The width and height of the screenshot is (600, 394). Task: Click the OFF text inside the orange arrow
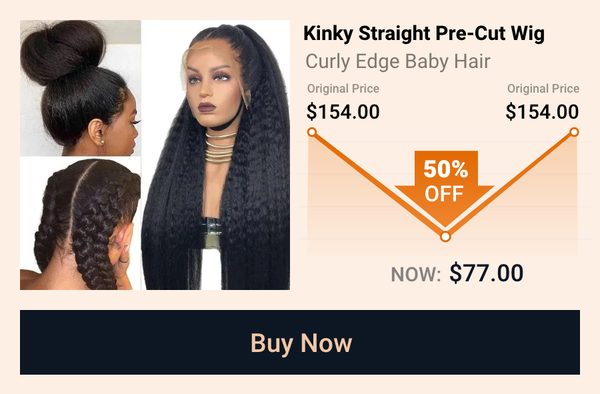pos(444,194)
